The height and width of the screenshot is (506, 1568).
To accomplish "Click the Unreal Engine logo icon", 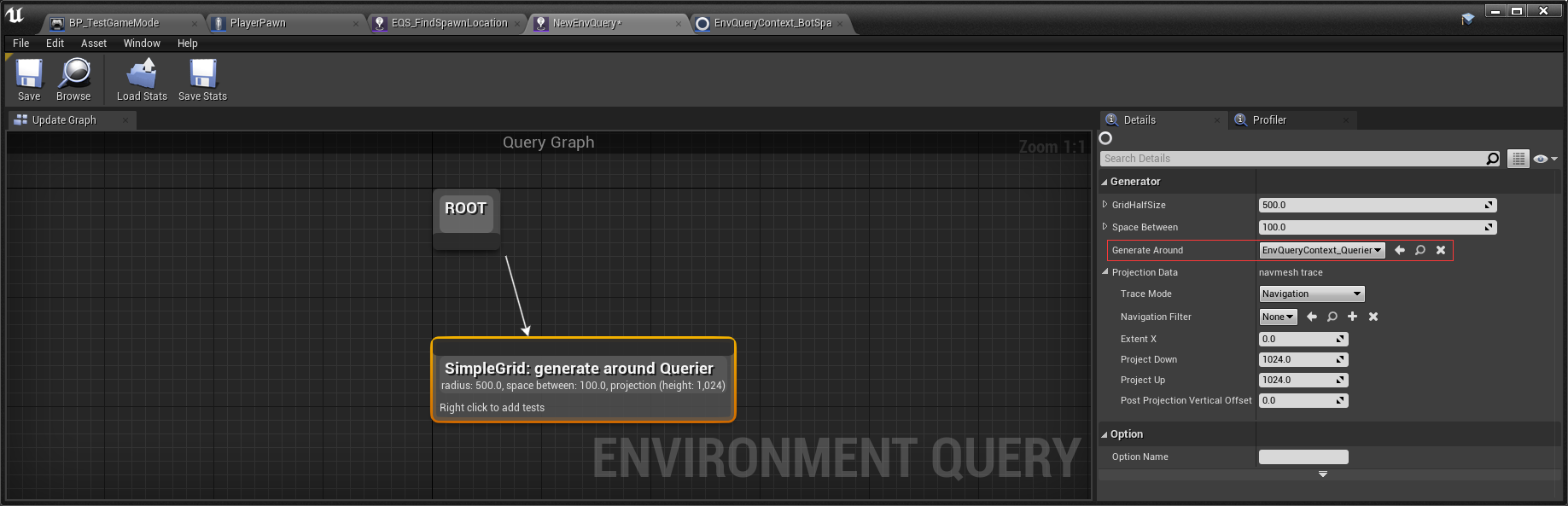I will pos(15,15).
